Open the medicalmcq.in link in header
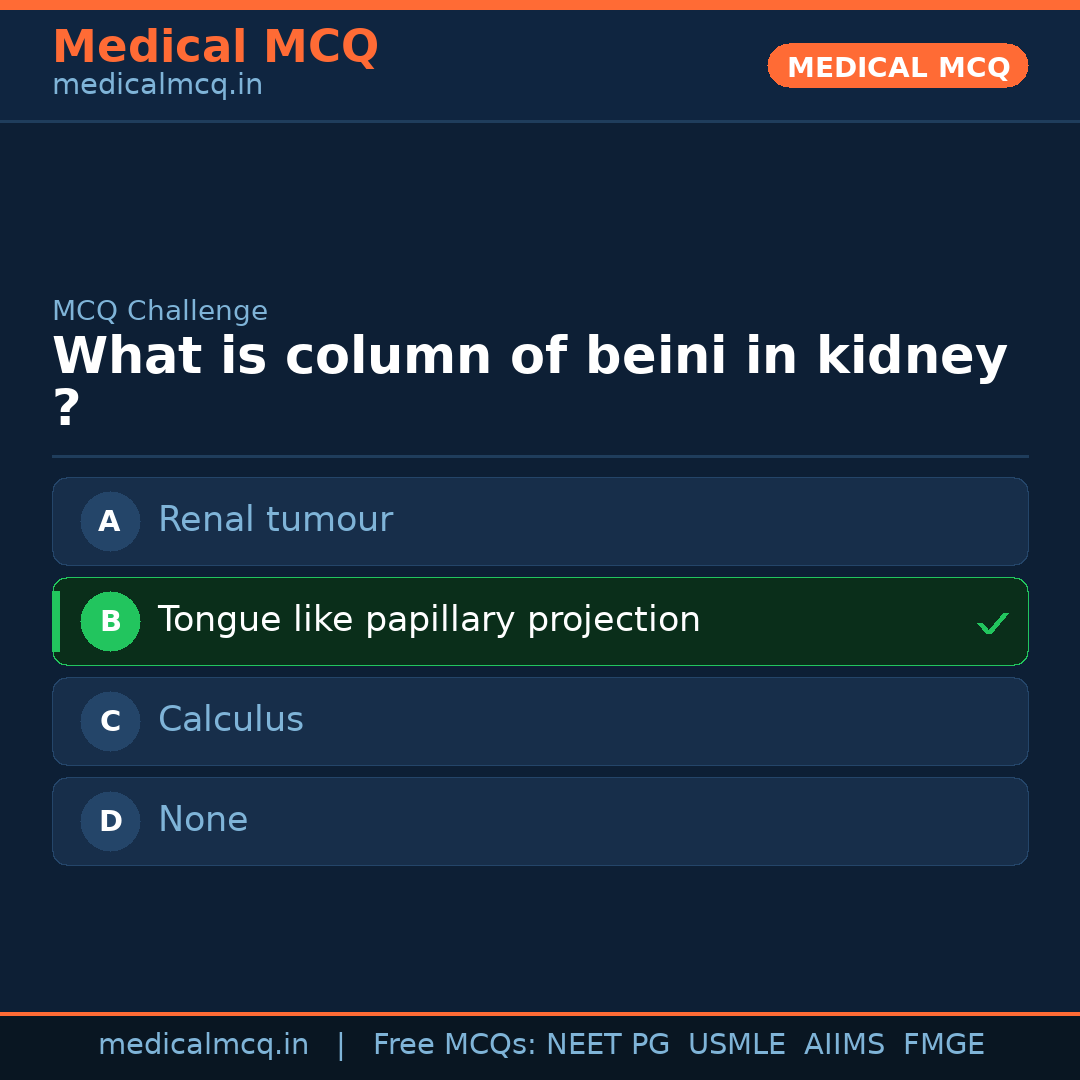This screenshot has height=1080, width=1080. pos(157,86)
